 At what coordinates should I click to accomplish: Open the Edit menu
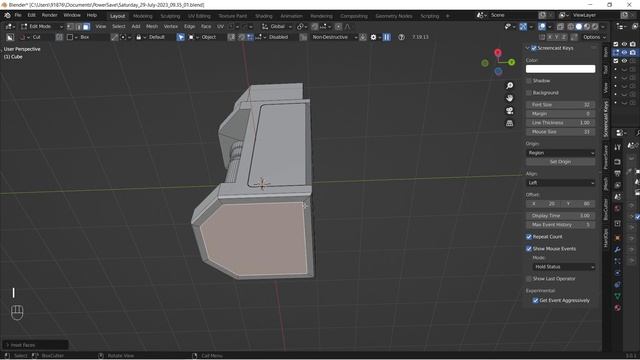point(31,16)
